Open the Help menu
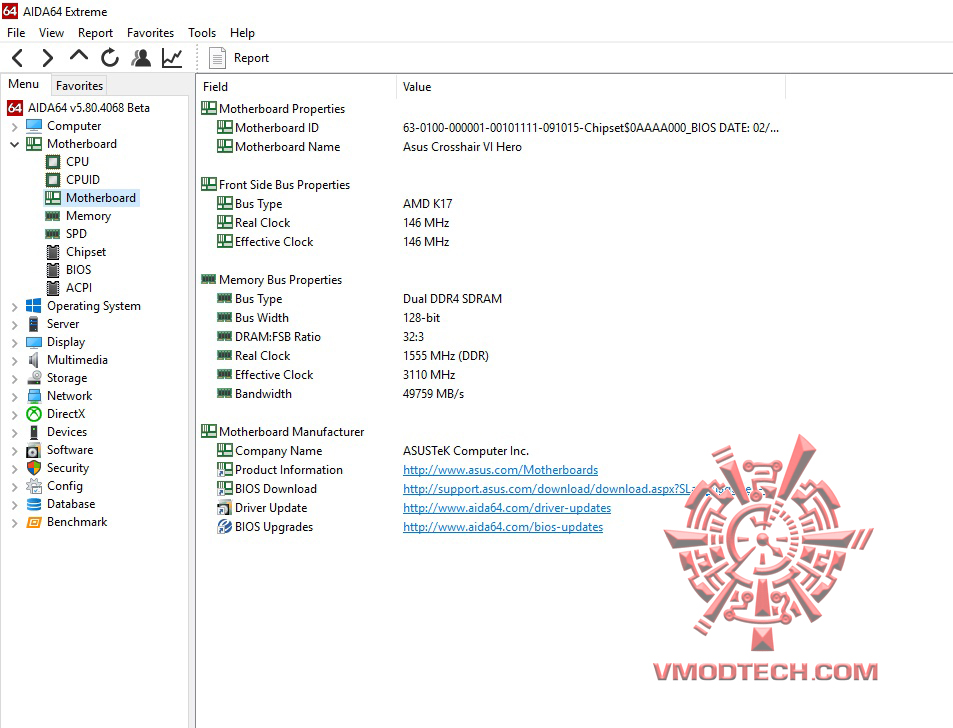This screenshot has height=728, width=953. pyautogui.click(x=242, y=33)
